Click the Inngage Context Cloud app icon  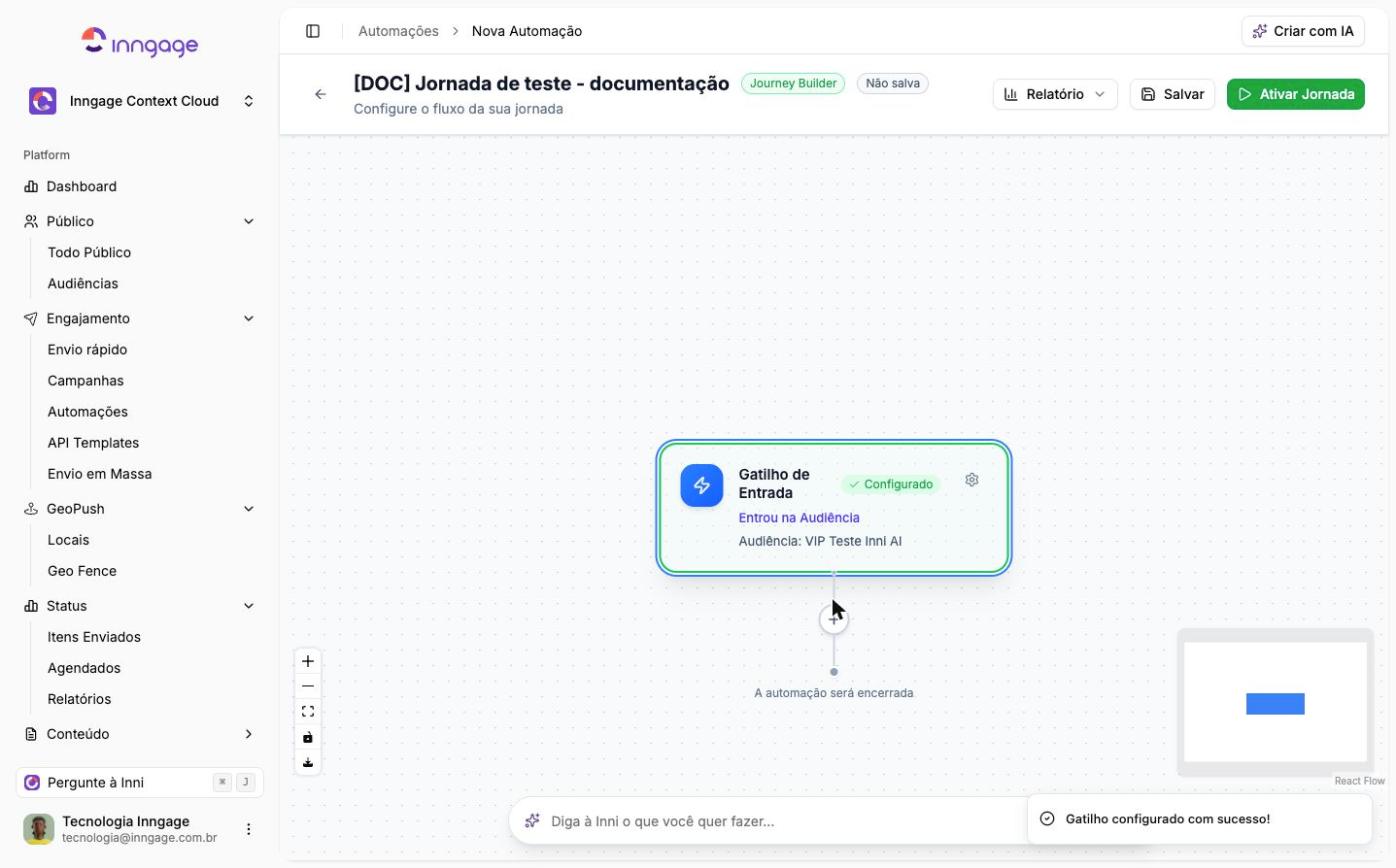pos(43,101)
